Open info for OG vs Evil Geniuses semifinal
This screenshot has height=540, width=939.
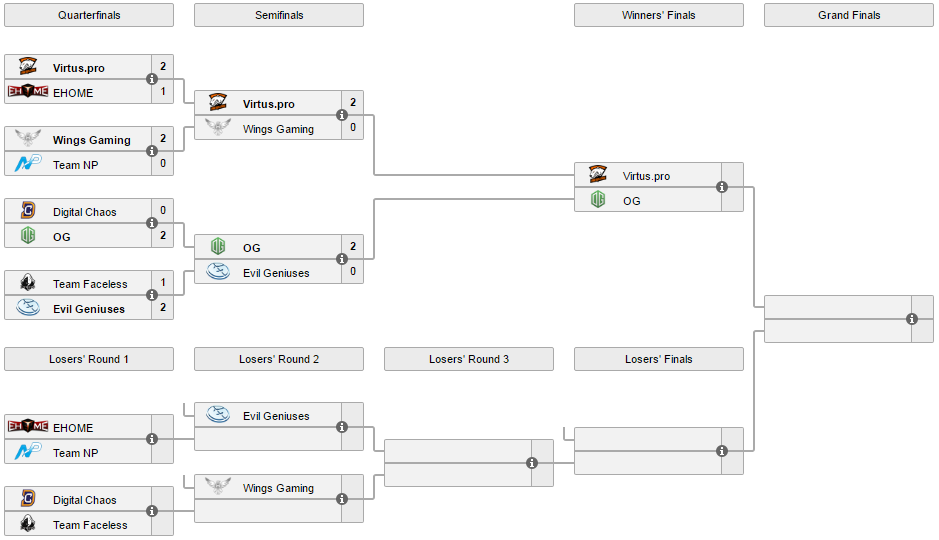pyautogui.click(x=342, y=259)
